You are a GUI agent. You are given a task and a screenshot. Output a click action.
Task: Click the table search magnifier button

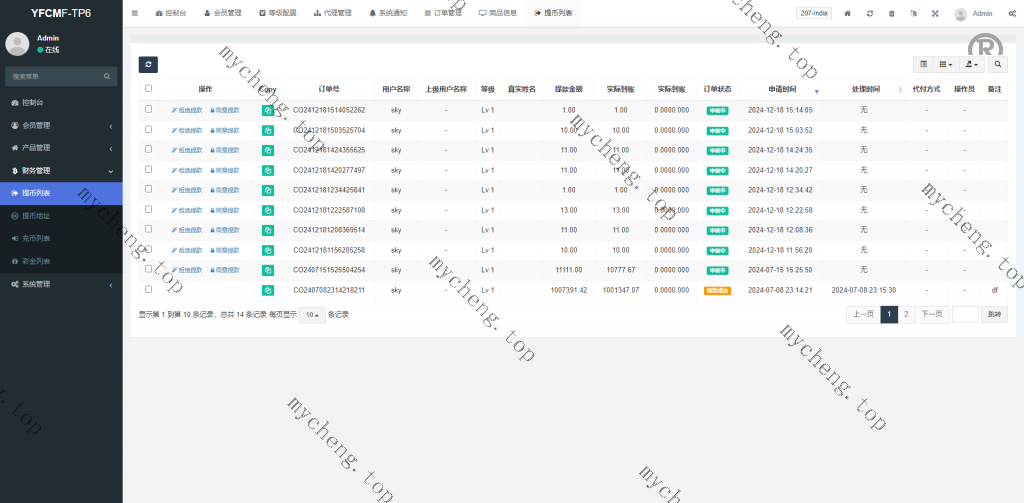coord(998,64)
